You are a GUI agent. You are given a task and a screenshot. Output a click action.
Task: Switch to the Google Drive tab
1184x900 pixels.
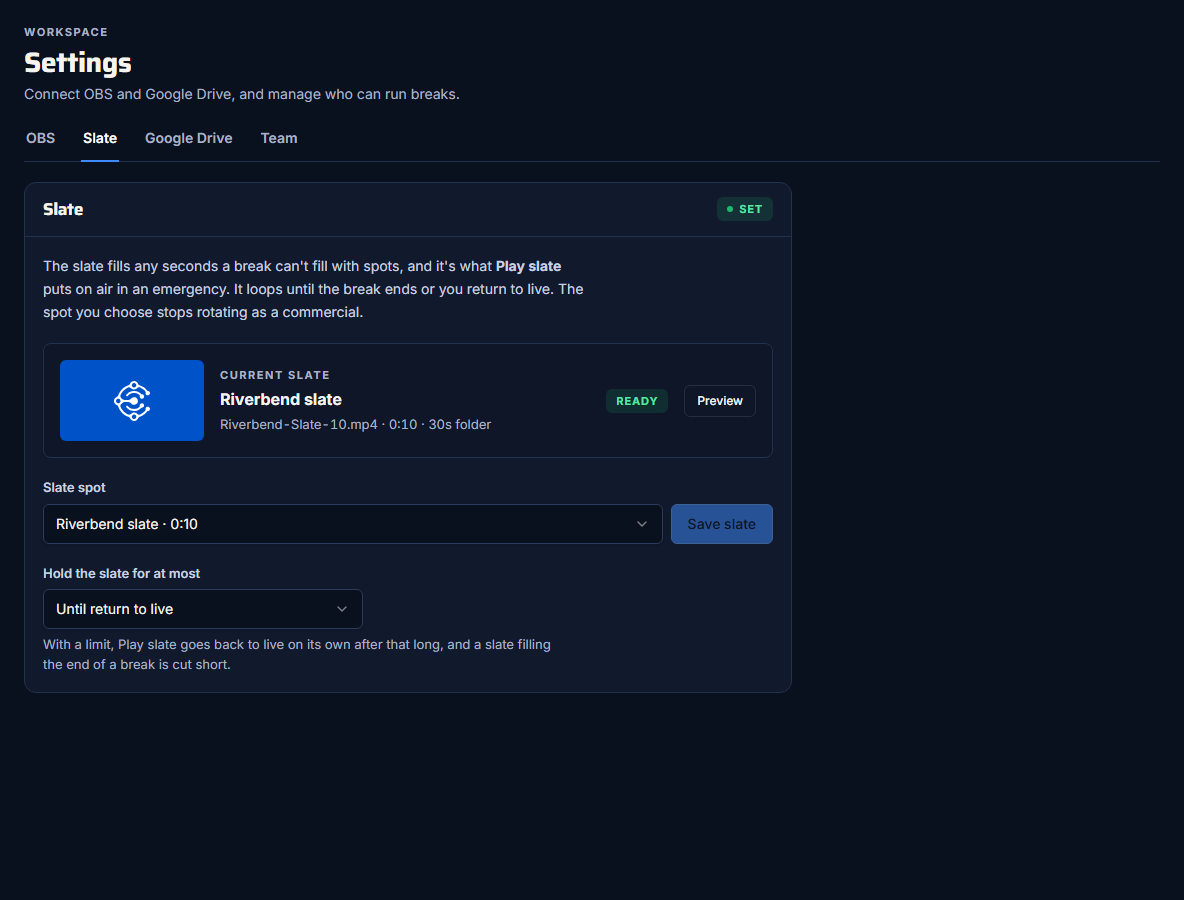[x=189, y=138]
